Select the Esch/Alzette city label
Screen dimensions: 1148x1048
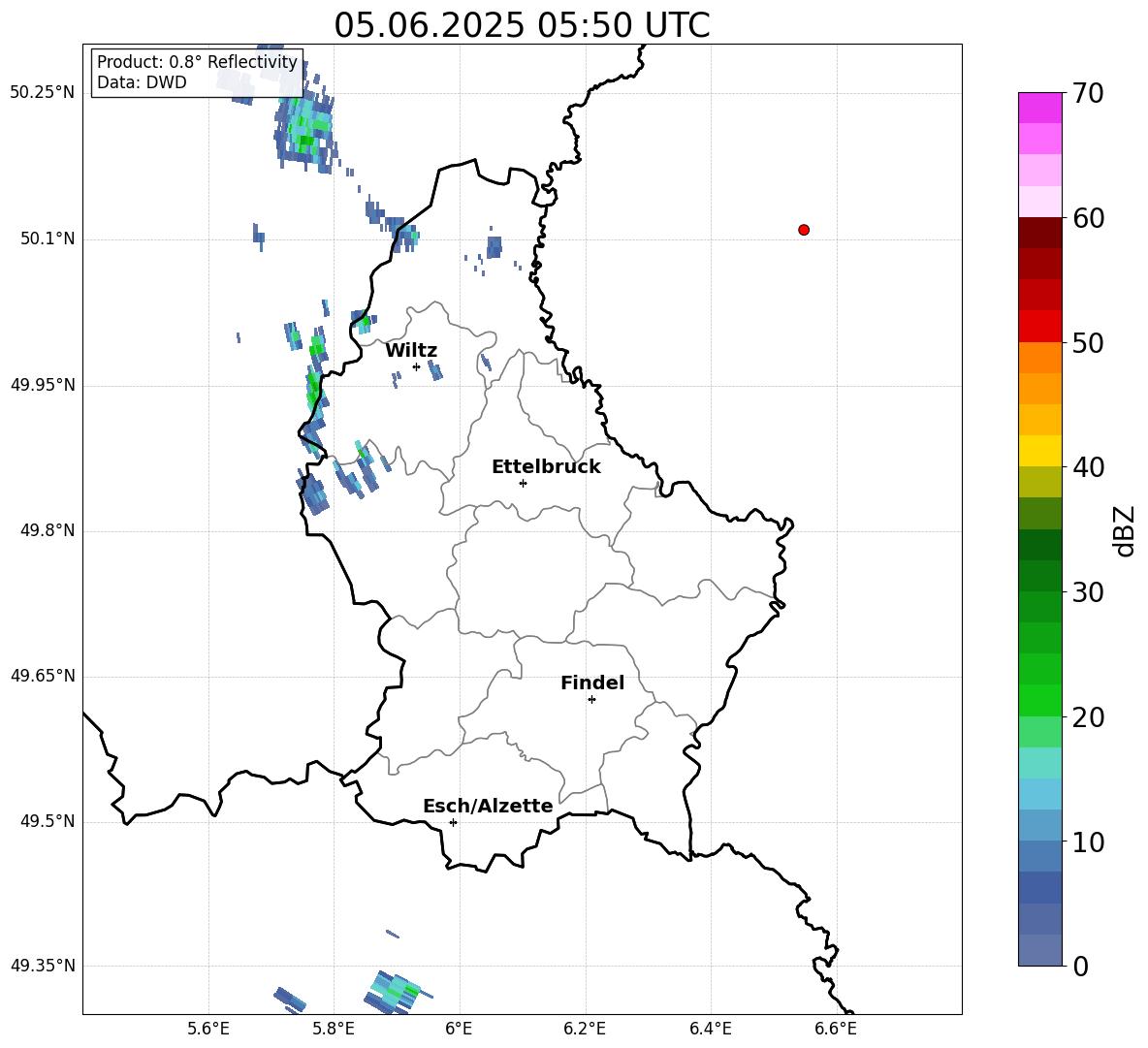[488, 806]
